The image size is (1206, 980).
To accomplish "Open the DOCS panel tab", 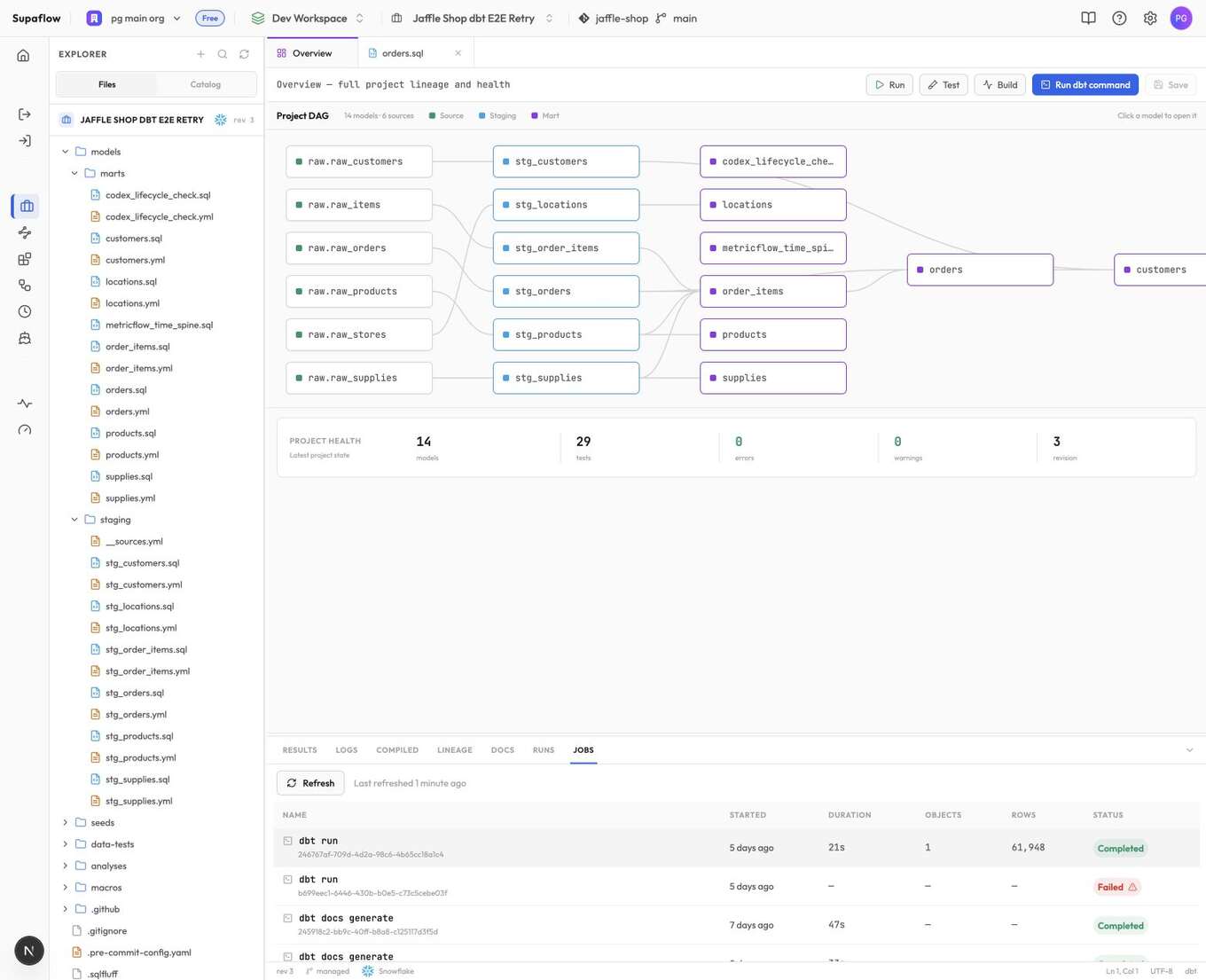I will point(503,750).
